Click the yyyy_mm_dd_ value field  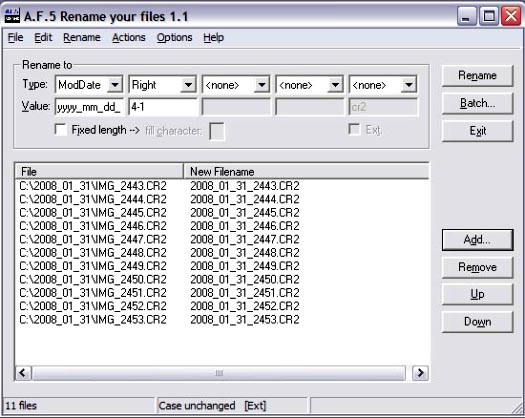89,107
